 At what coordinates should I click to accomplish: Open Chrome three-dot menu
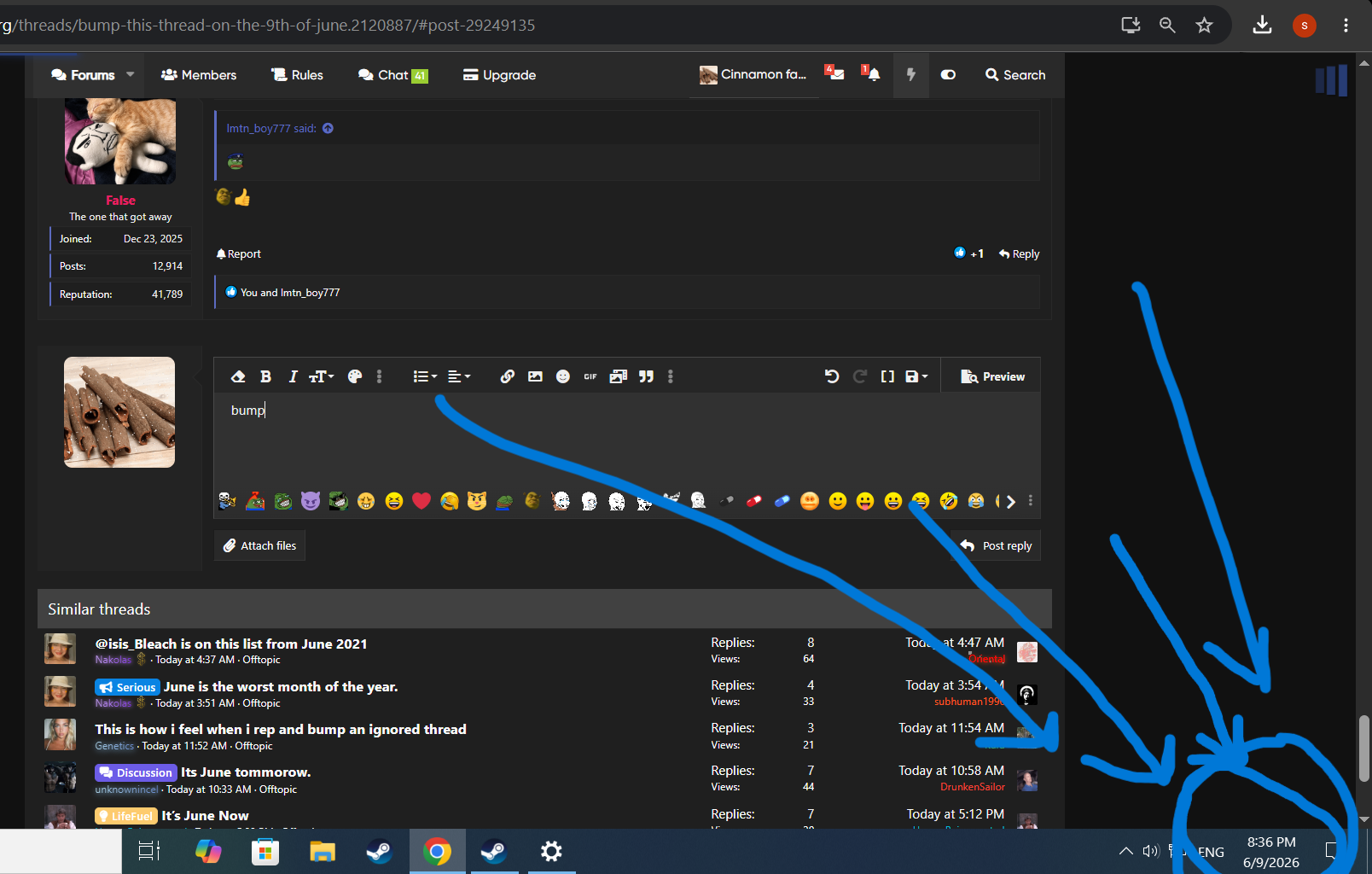point(1346,25)
